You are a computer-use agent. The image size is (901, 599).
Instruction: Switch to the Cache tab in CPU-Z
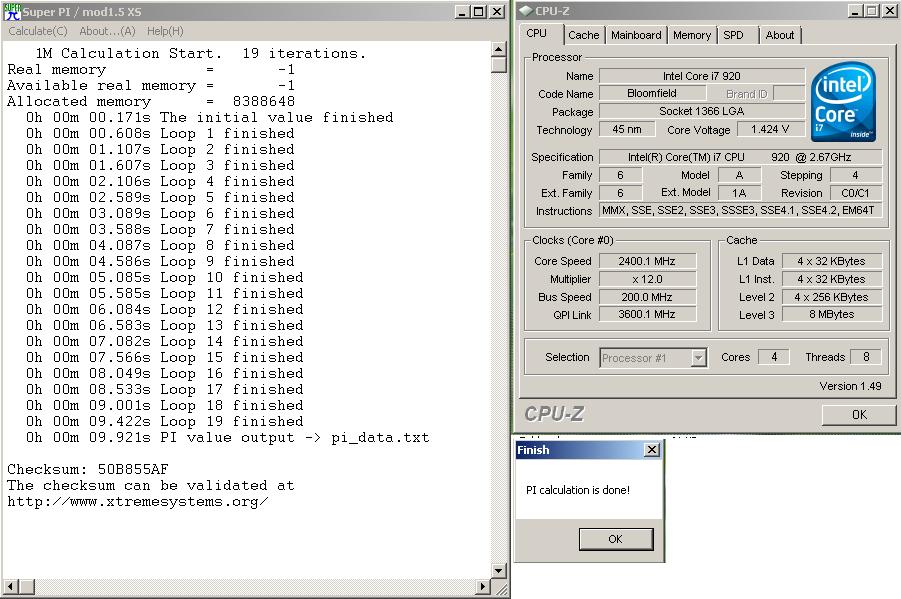(x=583, y=35)
